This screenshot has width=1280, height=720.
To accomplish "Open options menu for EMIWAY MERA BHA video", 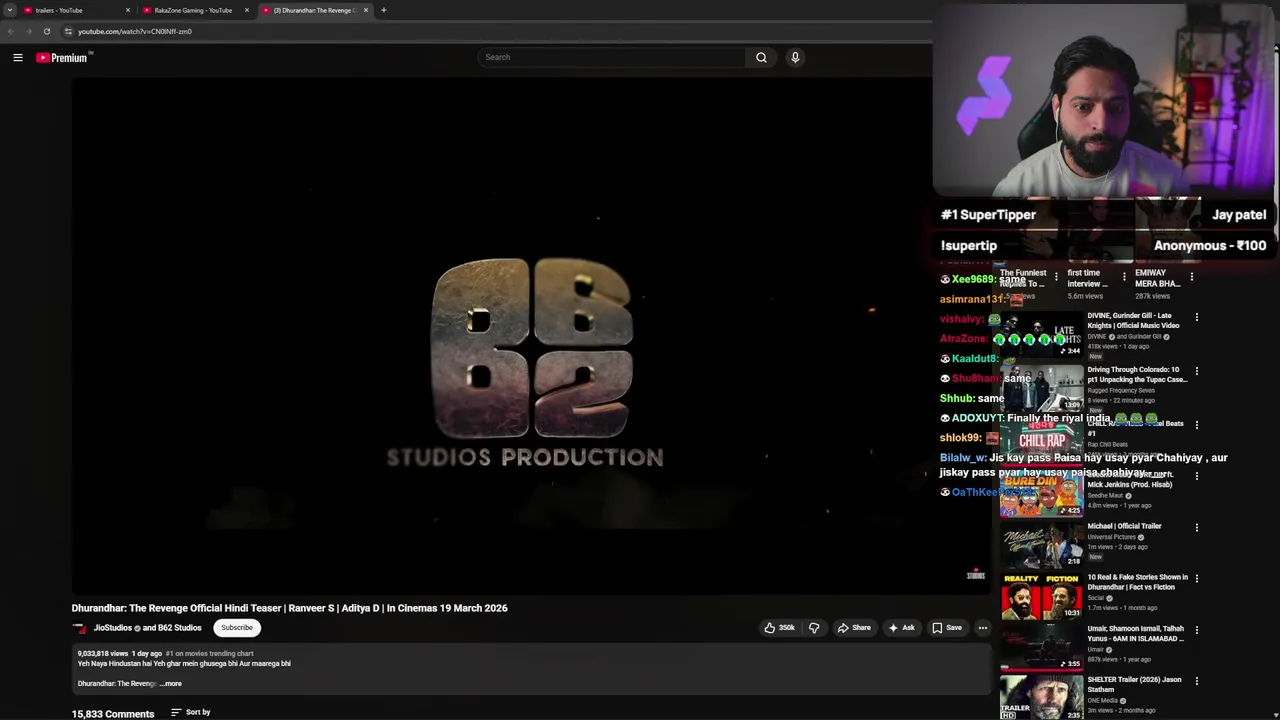I will pyautogui.click(x=1191, y=277).
